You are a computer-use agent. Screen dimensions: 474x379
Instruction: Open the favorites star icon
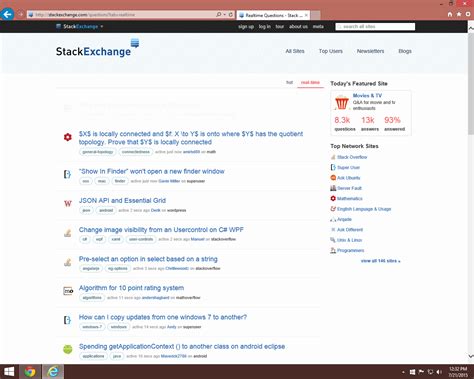coord(459,14)
